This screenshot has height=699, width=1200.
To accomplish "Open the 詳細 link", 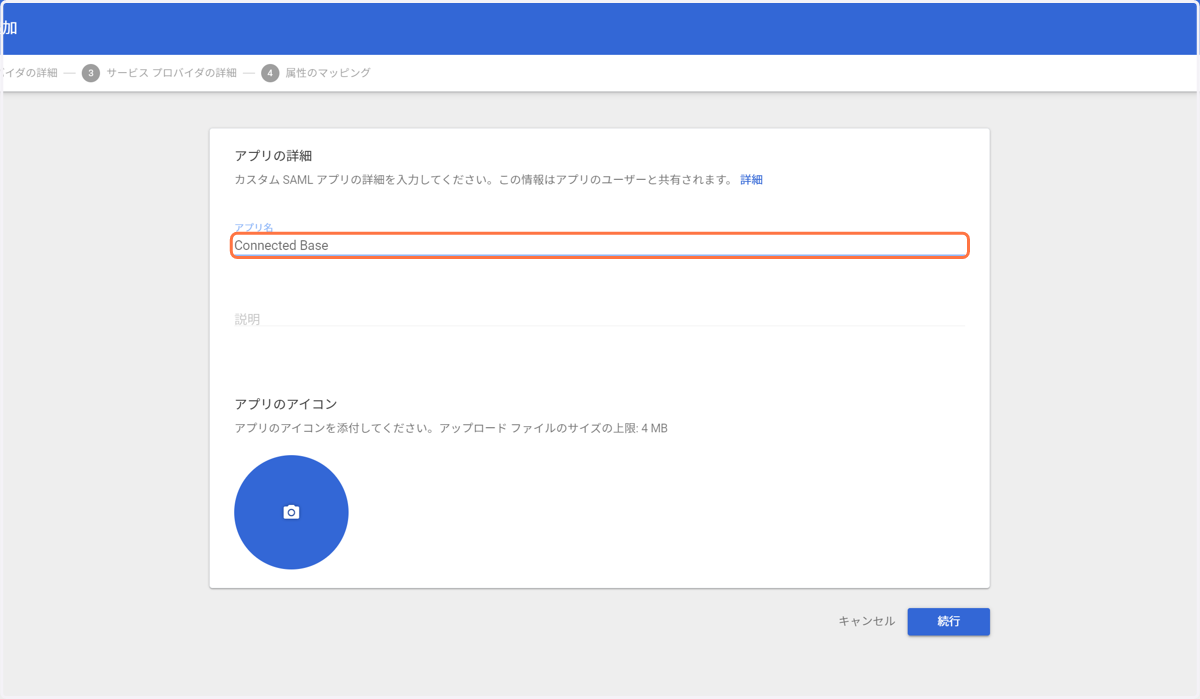I will [x=751, y=180].
